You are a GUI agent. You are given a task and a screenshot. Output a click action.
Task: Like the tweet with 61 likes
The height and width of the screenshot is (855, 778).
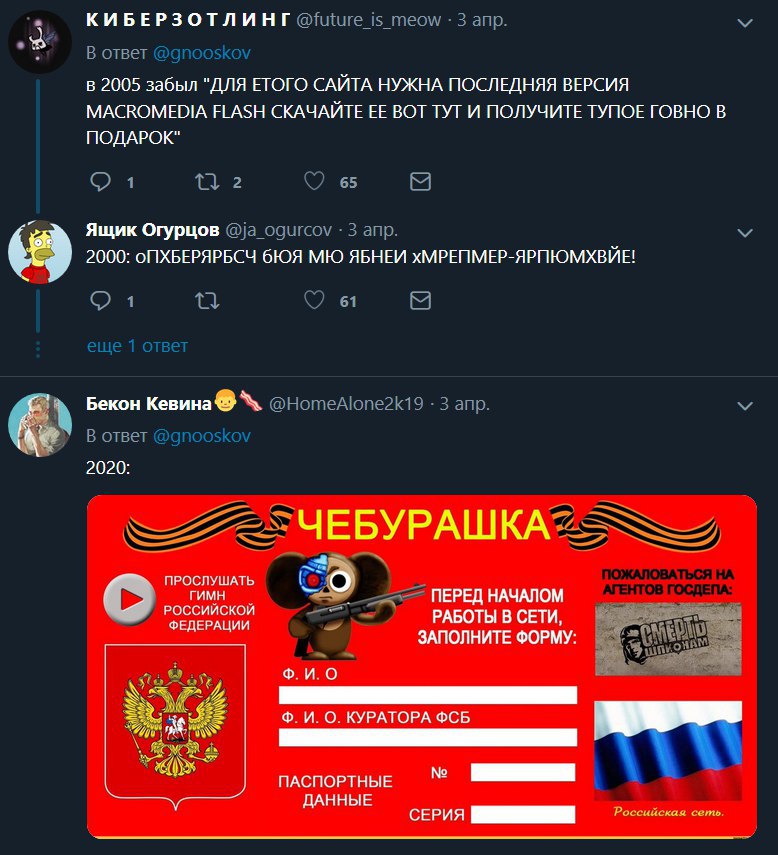314,300
